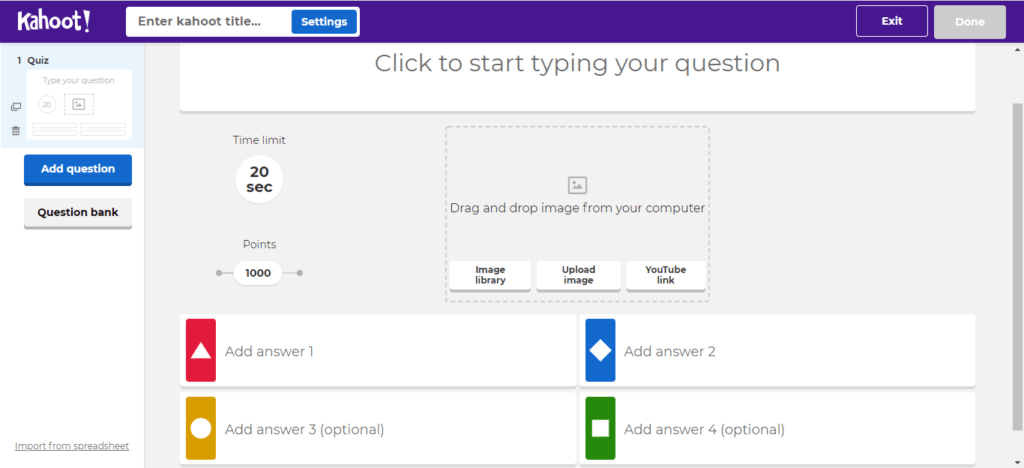Click the Done button
The height and width of the screenshot is (468, 1024).
tap(969, 21)
